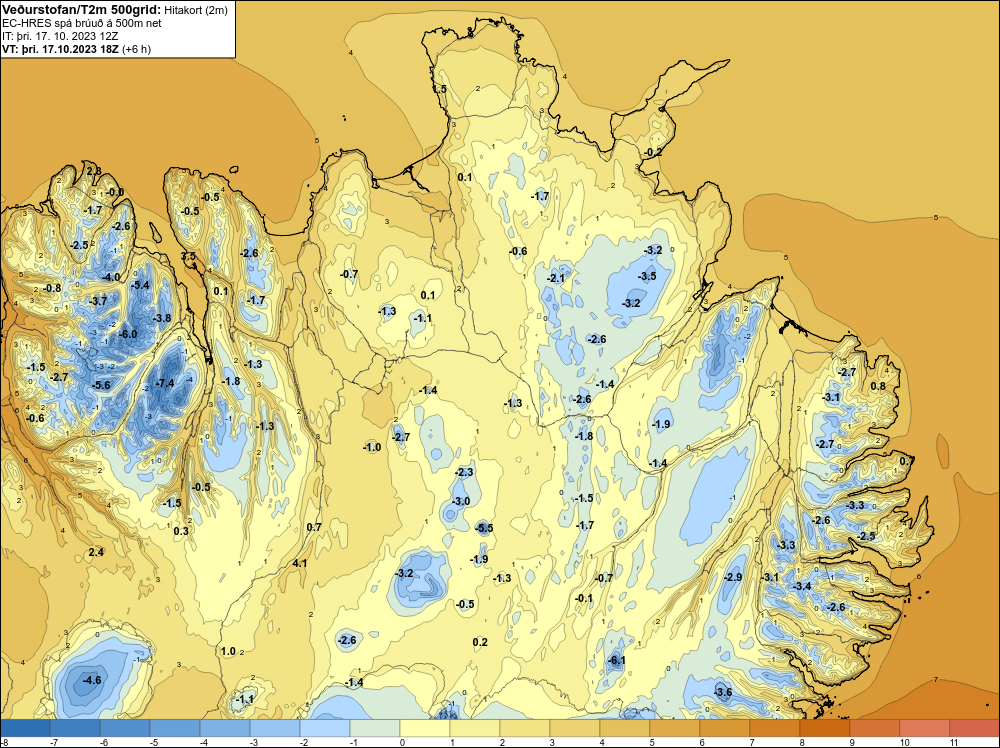Click the title text 'Veðurstofan/T2m 500grid'
This screenshot has height=748, width=1000.
click(x=82, y=10)
